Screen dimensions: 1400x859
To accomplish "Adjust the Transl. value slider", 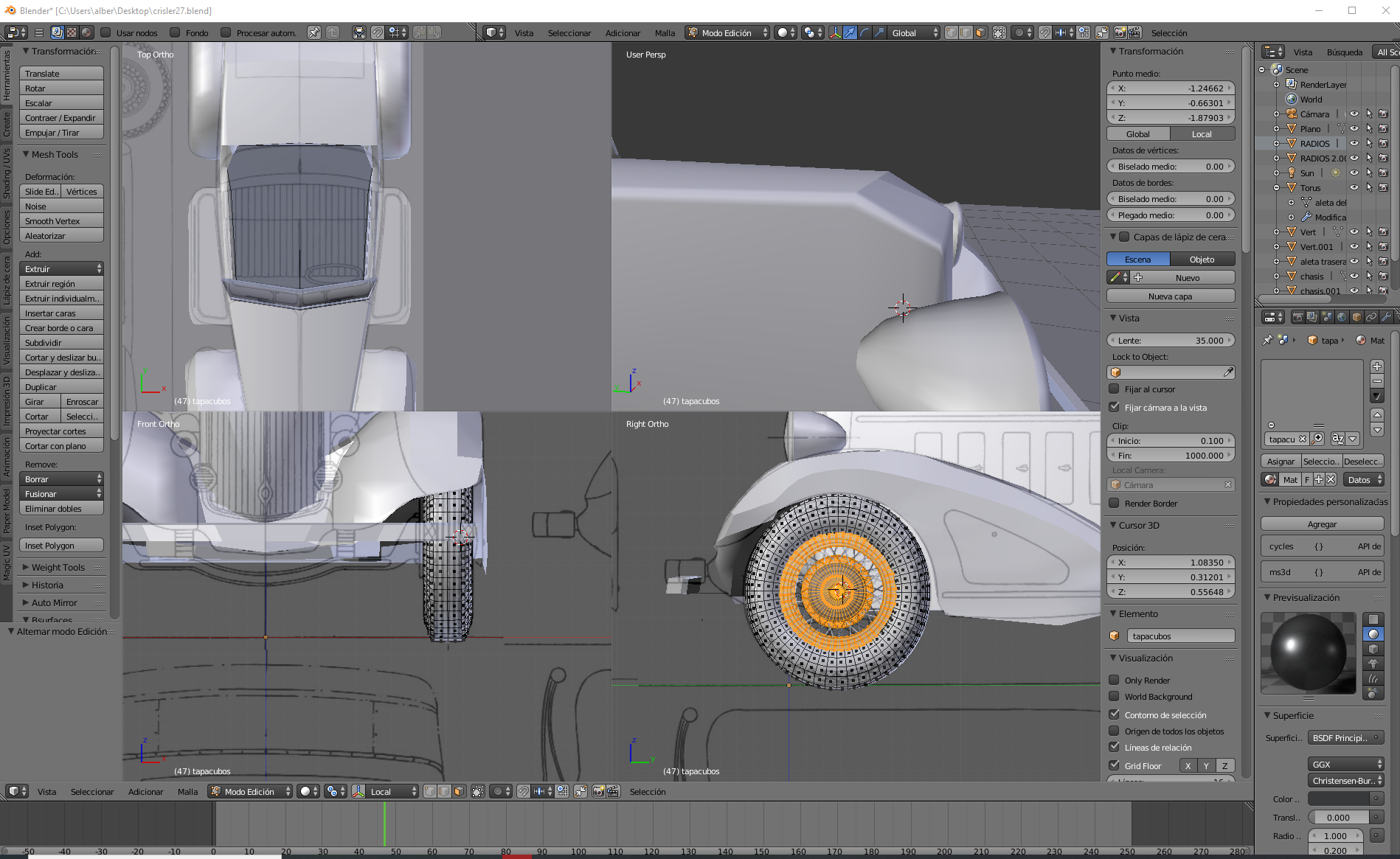I will click(1339, 817).
